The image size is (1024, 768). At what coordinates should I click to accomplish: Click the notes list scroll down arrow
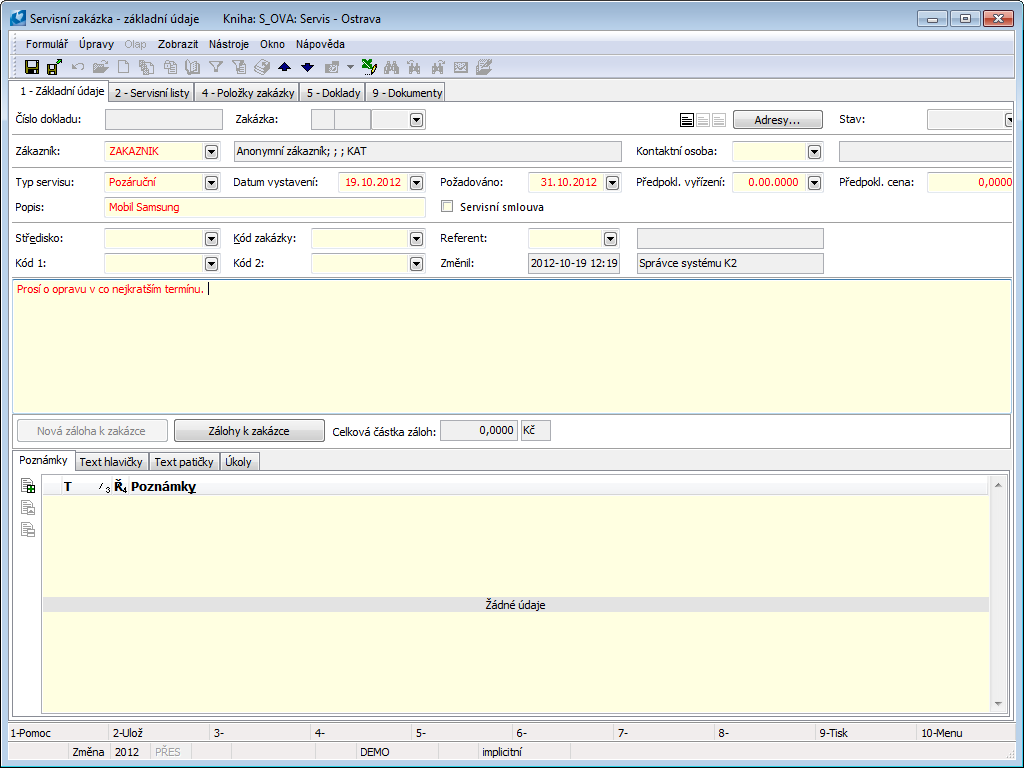click(997, 703)
